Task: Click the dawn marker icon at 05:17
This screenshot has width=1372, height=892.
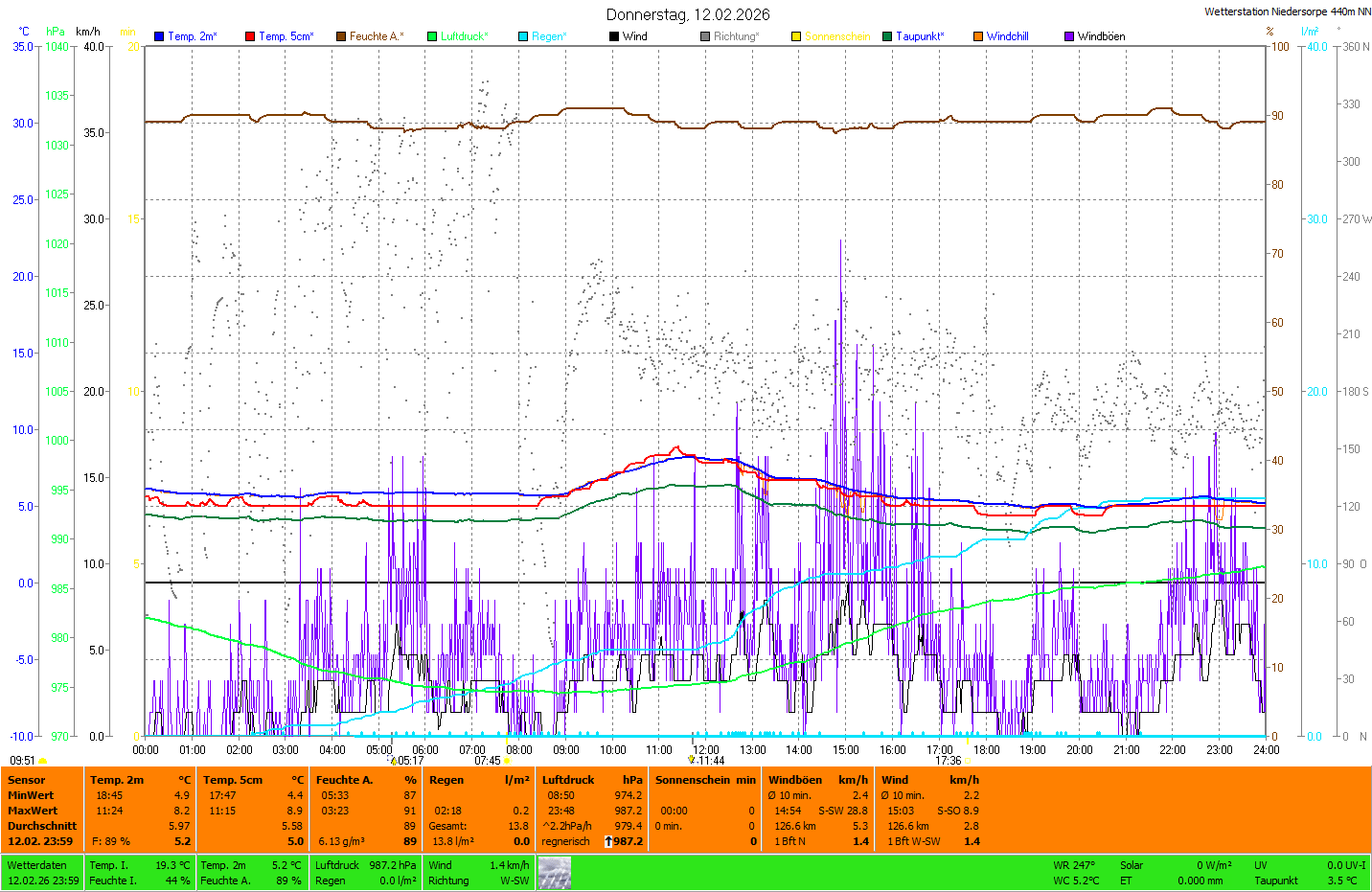Action: 393,761
